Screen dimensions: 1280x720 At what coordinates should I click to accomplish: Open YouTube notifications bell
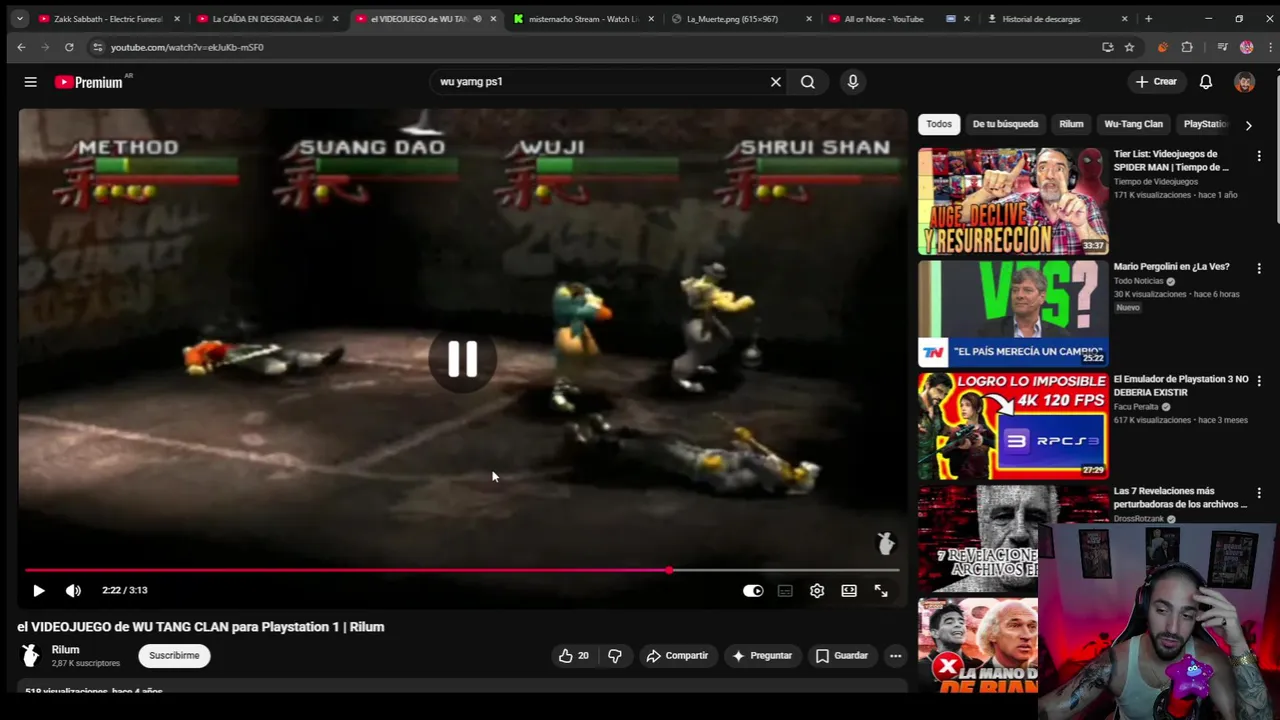point(1206,82)
